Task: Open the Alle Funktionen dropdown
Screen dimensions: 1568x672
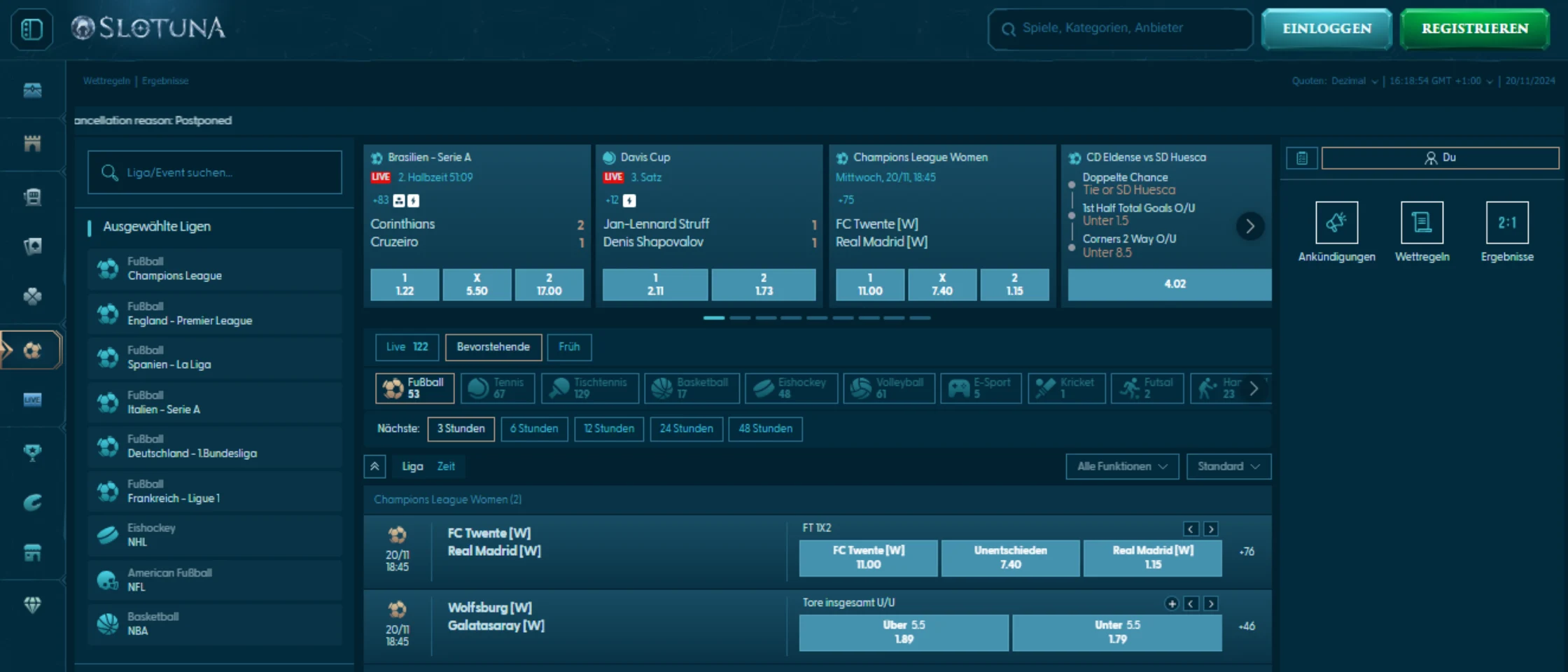Action: point(1121,466)
